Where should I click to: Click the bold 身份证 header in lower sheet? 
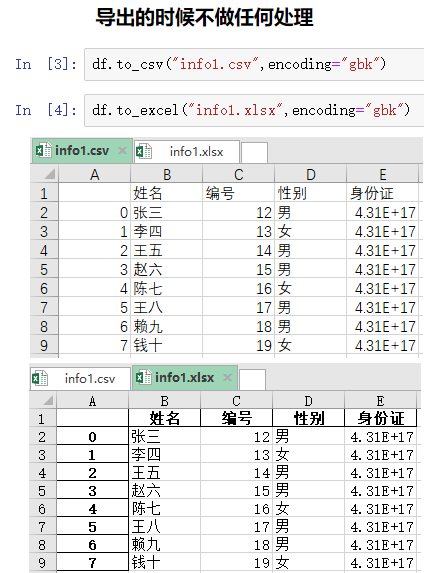click(381, 418)
